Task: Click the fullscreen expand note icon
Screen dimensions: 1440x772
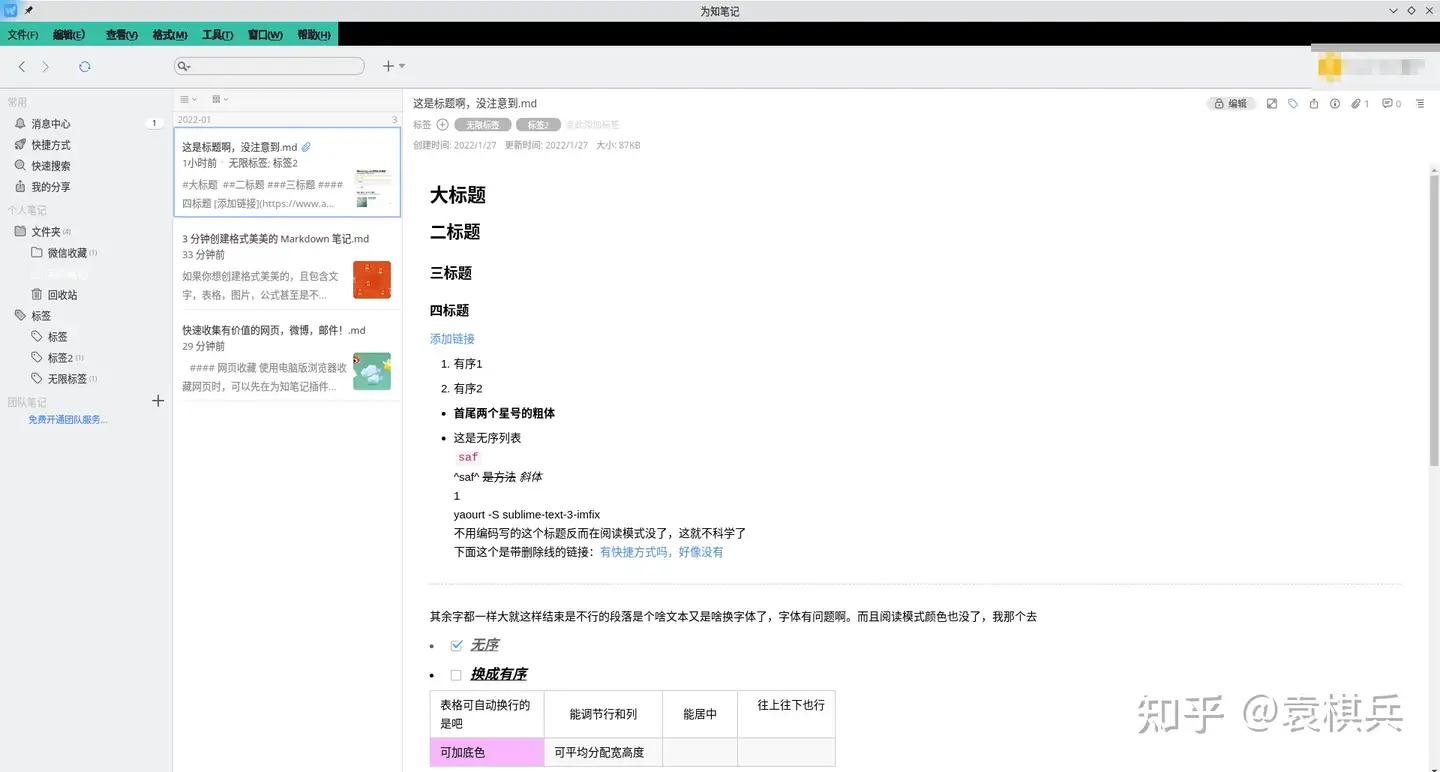Action: 1272,104
